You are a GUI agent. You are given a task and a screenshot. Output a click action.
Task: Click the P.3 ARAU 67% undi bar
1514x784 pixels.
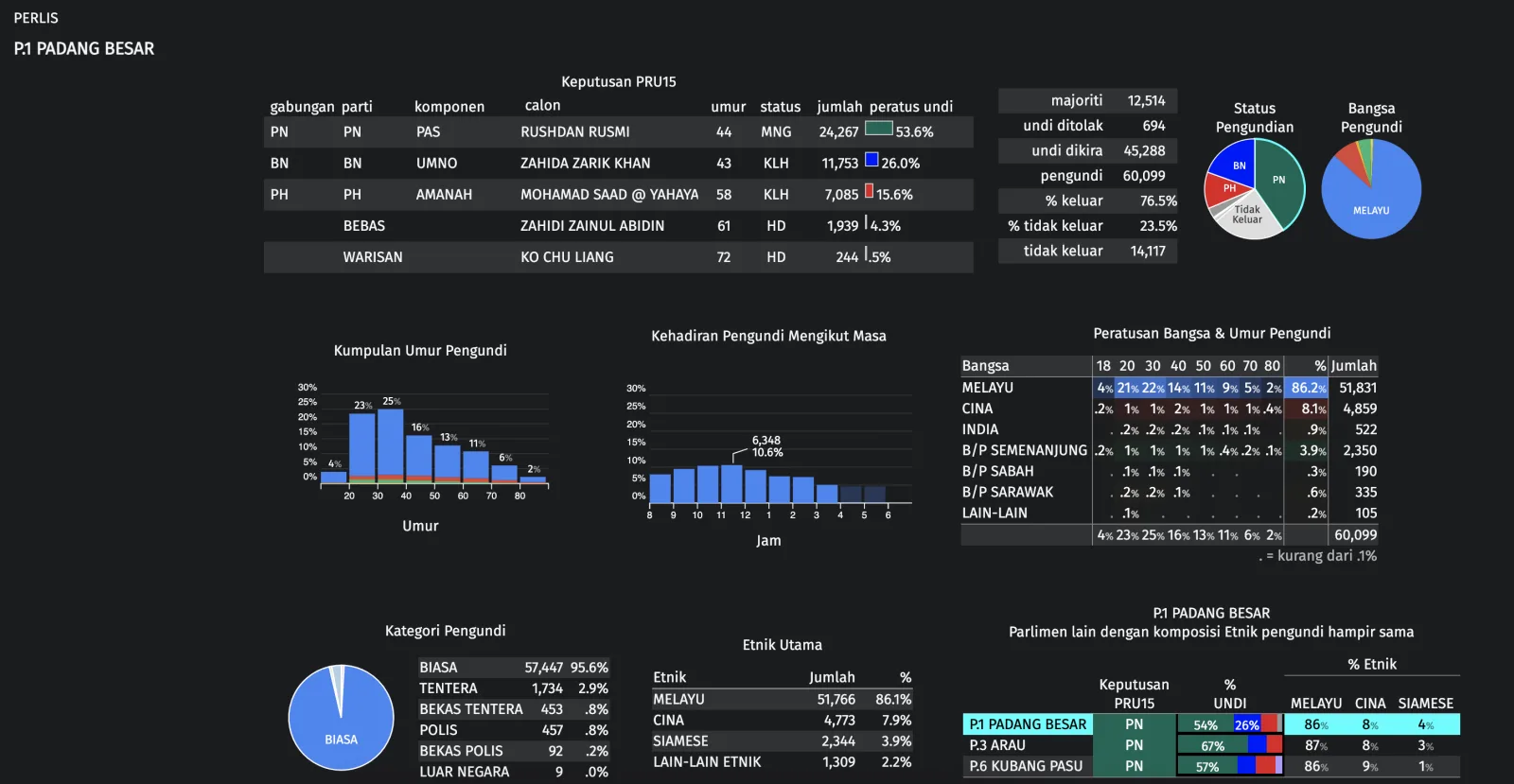(1212, 745)
